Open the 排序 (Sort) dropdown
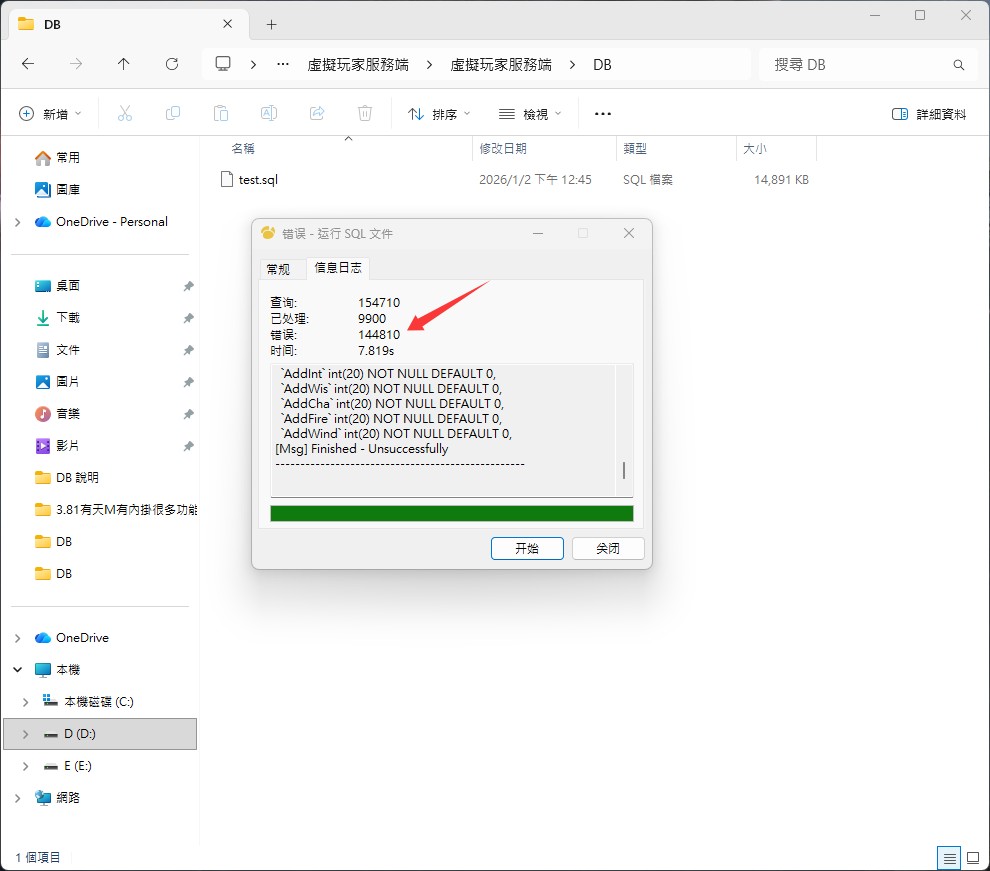The image size is (990, 871). pos(439,114)
